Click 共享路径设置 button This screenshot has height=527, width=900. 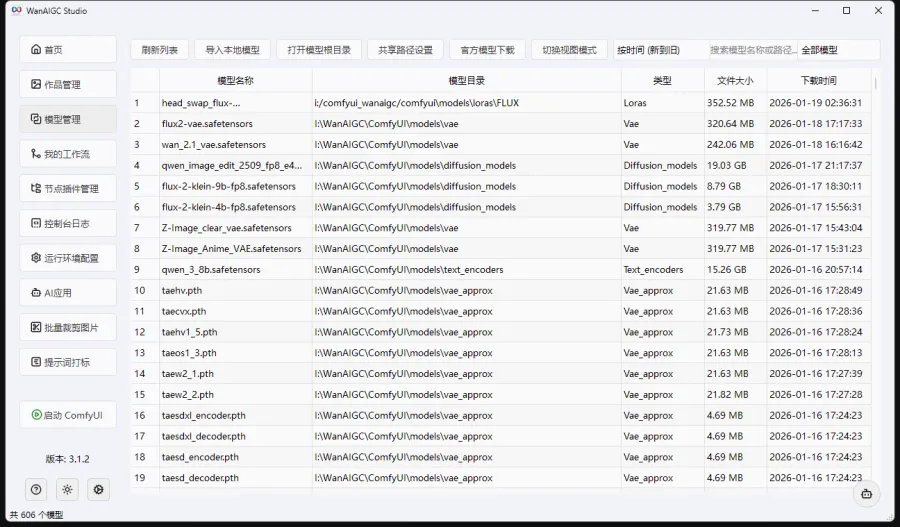coord(405,50)
